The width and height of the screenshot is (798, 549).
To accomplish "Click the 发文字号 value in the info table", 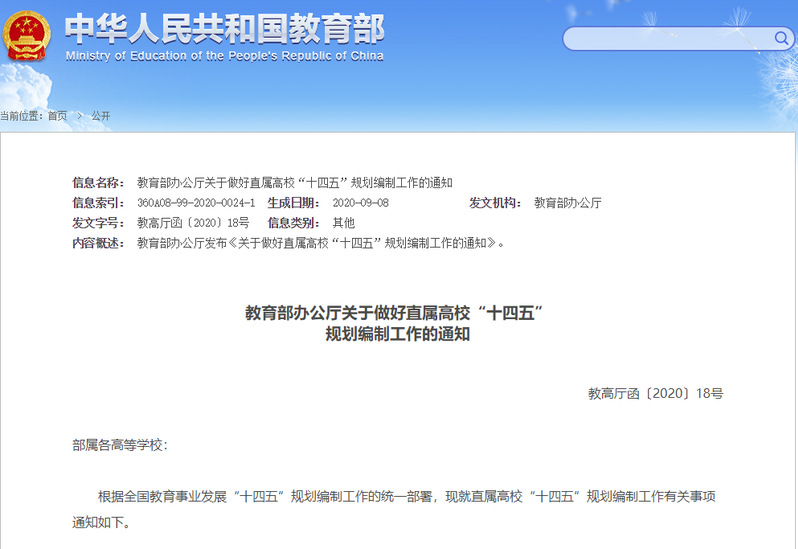I will point(193,223).
